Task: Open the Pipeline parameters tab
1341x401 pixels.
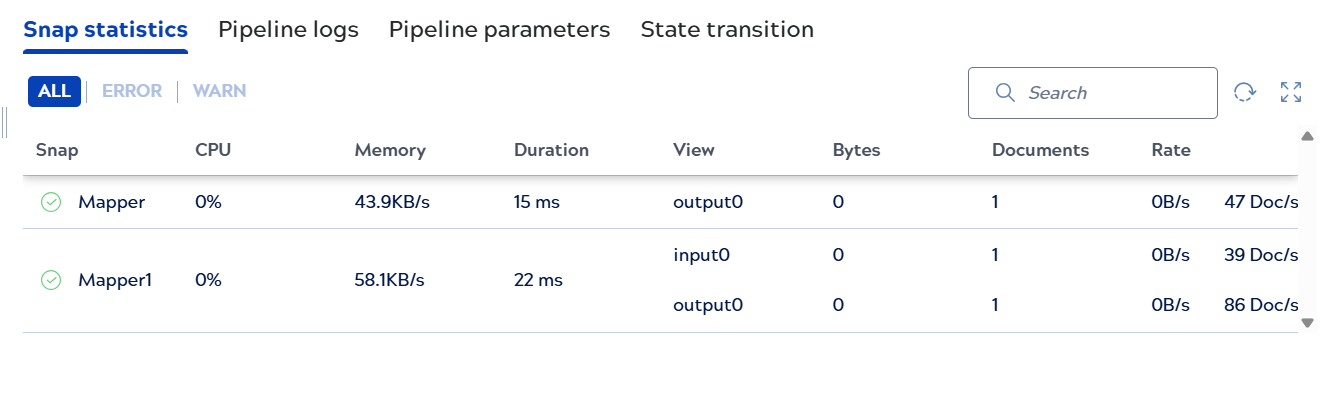Action: click(499, 30)
